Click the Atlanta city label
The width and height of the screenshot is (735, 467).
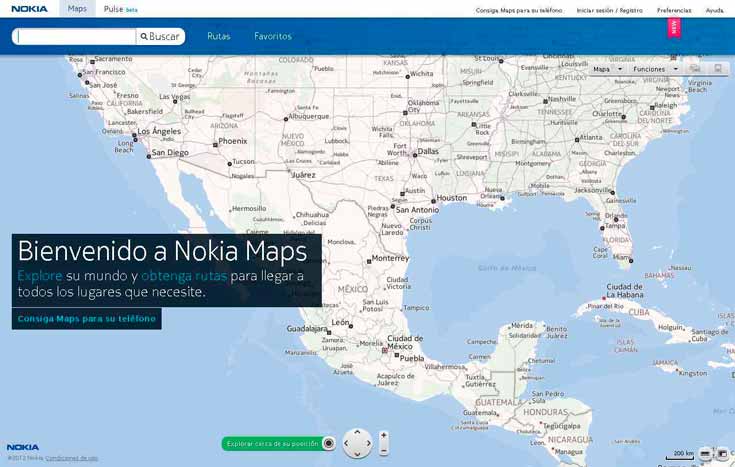[591, 137]
